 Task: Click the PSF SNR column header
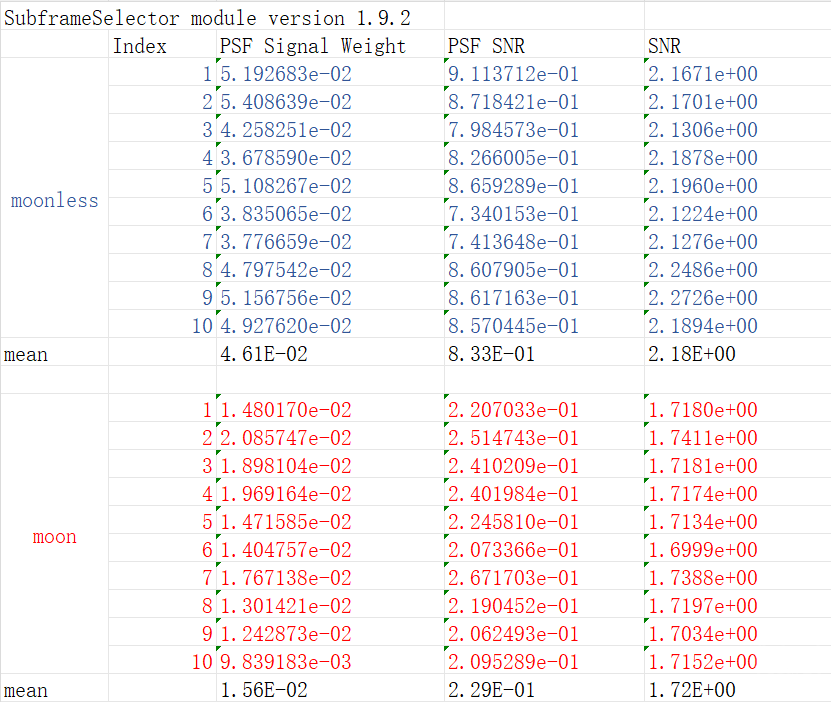click(486, 46)
